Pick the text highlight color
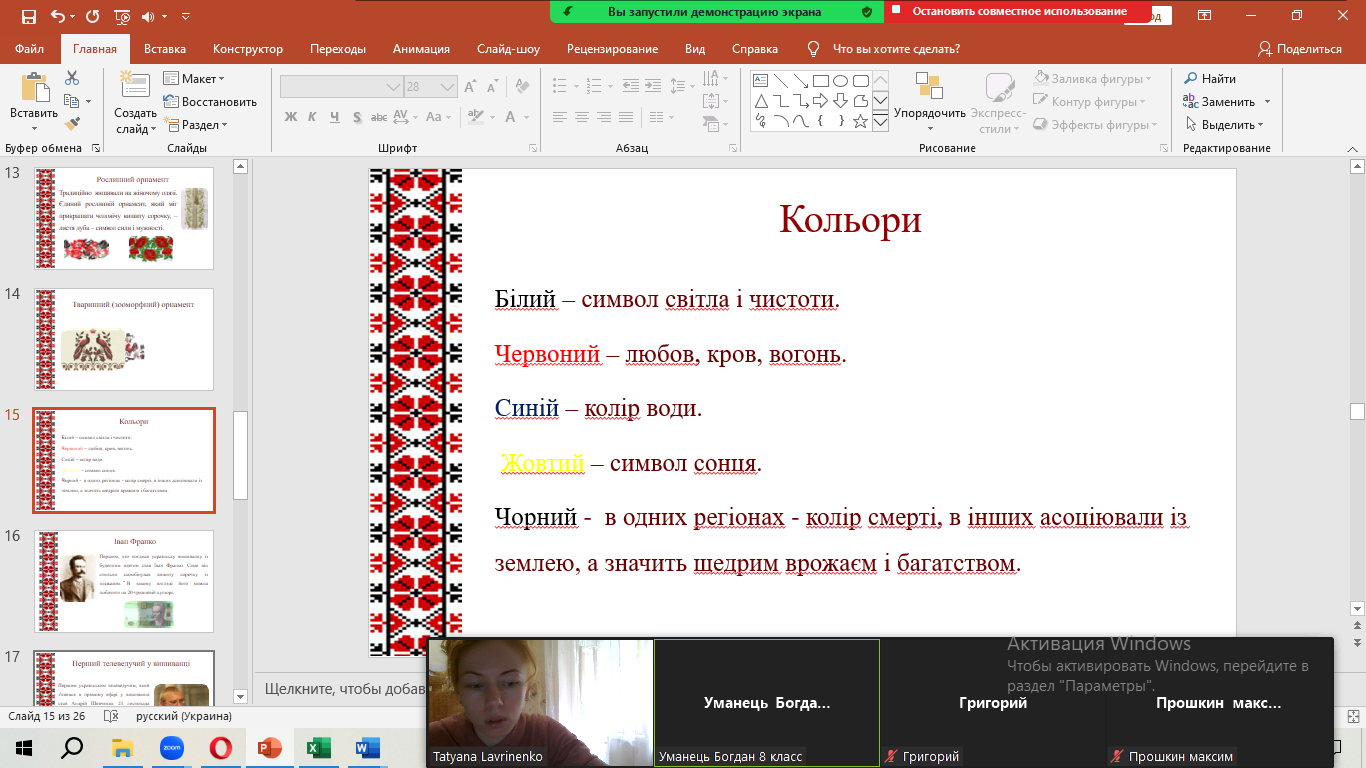 (x=476, y=117)
